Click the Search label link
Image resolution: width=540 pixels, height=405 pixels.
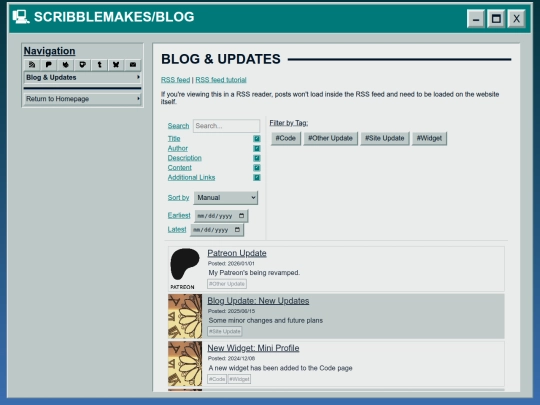pos(178,126)
